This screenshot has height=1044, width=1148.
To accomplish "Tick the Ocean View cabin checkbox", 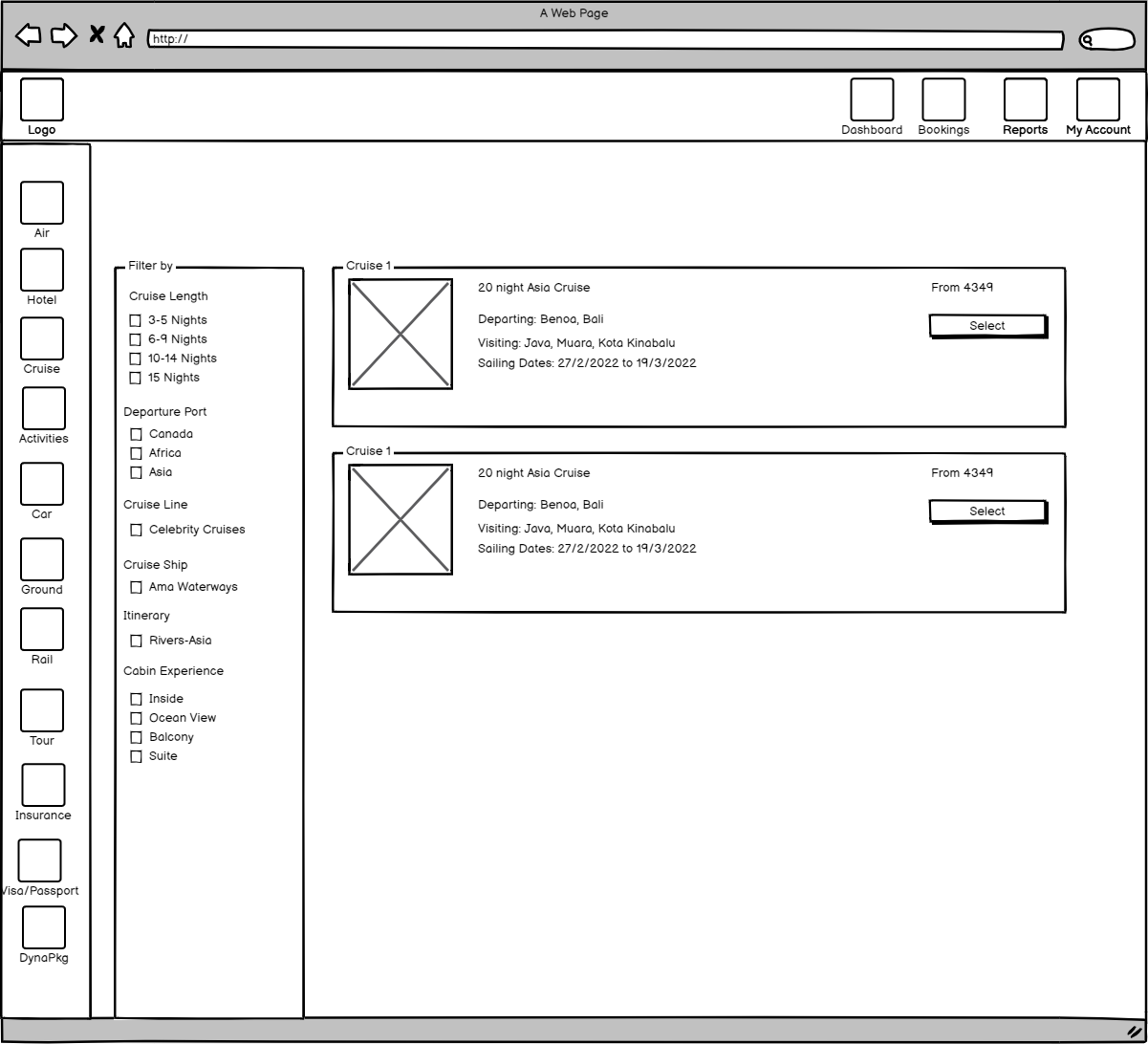I will (x=136, y=719).
